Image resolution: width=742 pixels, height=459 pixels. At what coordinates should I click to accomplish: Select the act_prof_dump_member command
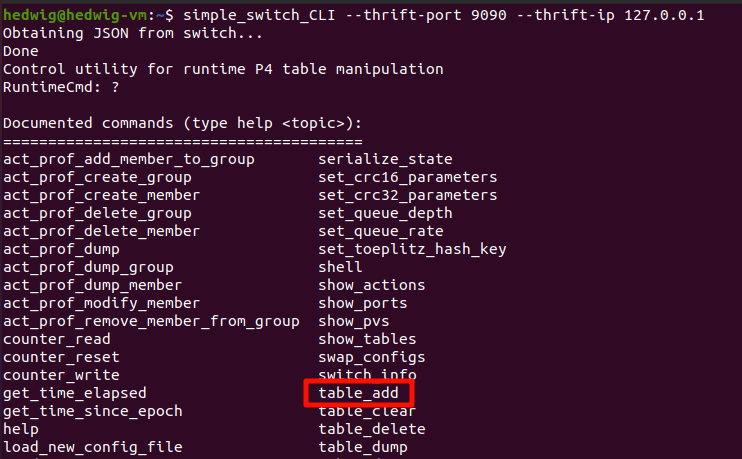click(92, 285)
